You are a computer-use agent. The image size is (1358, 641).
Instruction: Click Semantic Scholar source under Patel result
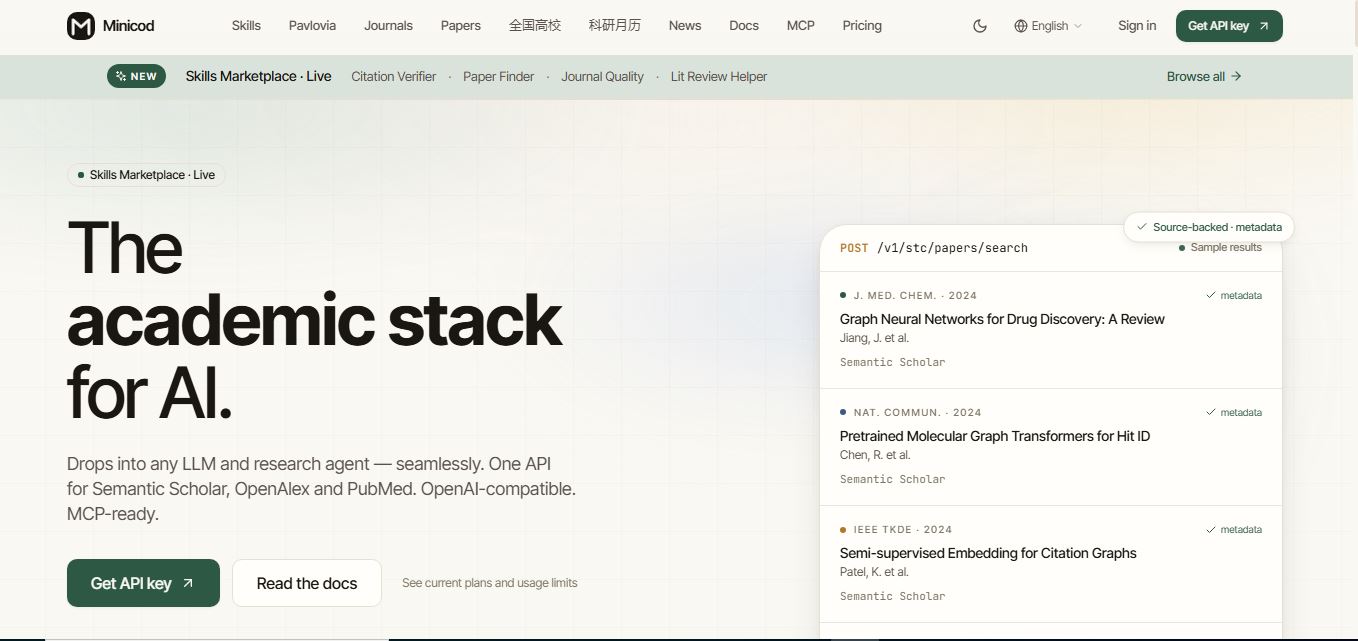click(892, 596)
